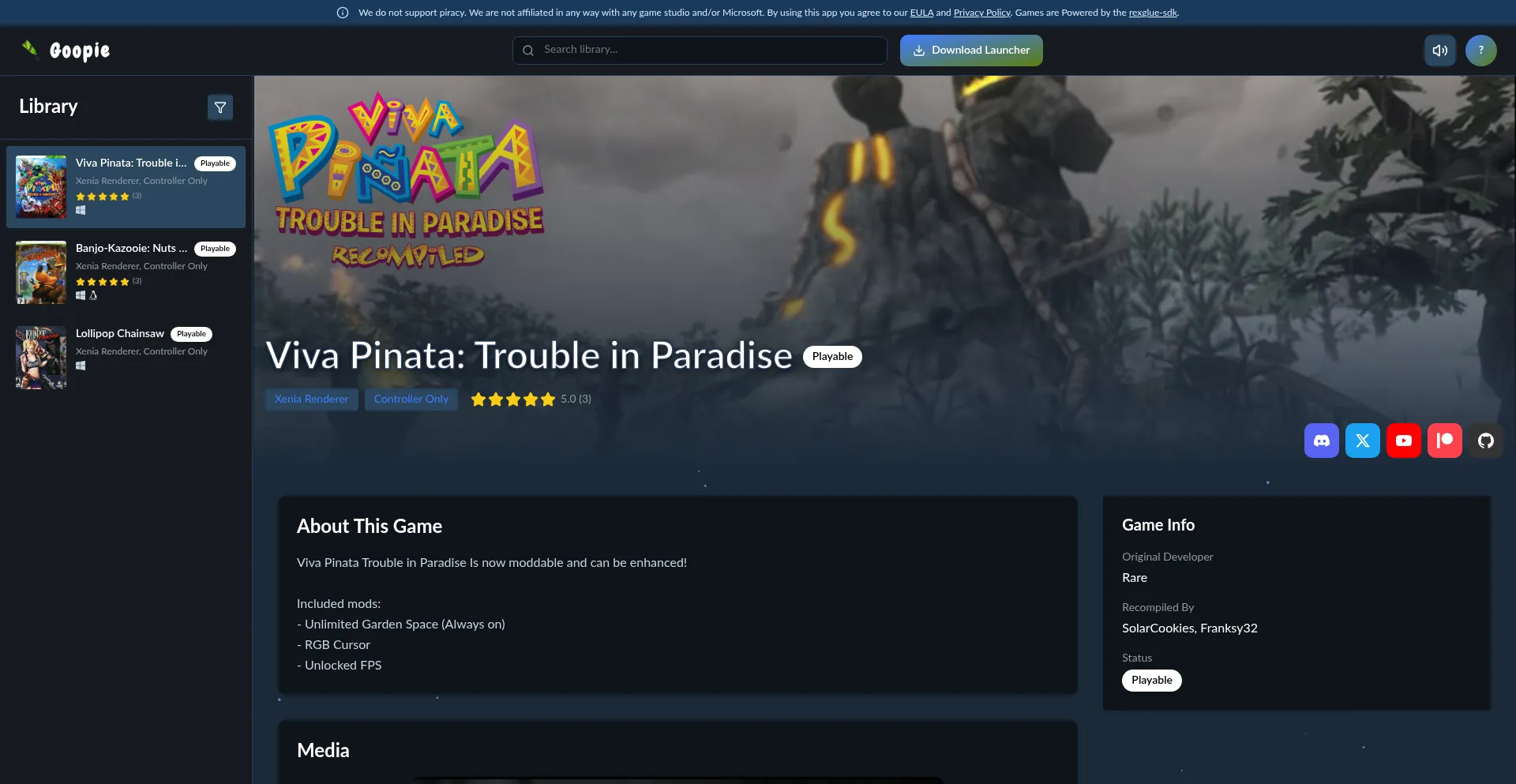
Task: Click the Goopie logo icon
Action: [x=30, y=50]
